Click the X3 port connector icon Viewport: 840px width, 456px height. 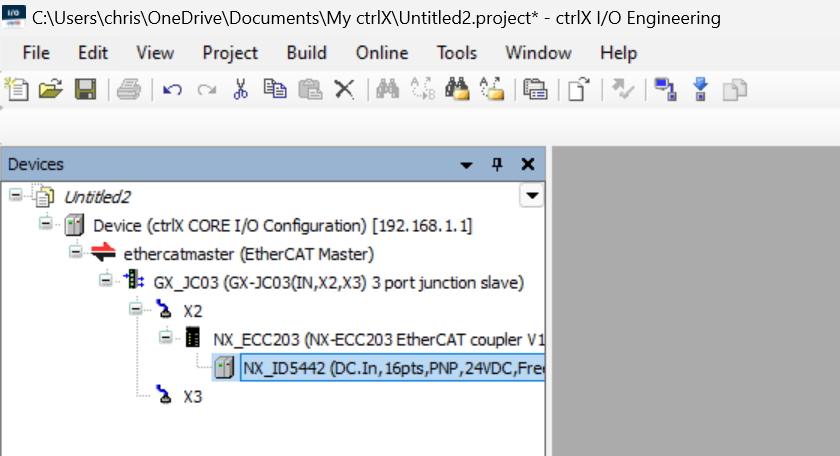point(164,394)
